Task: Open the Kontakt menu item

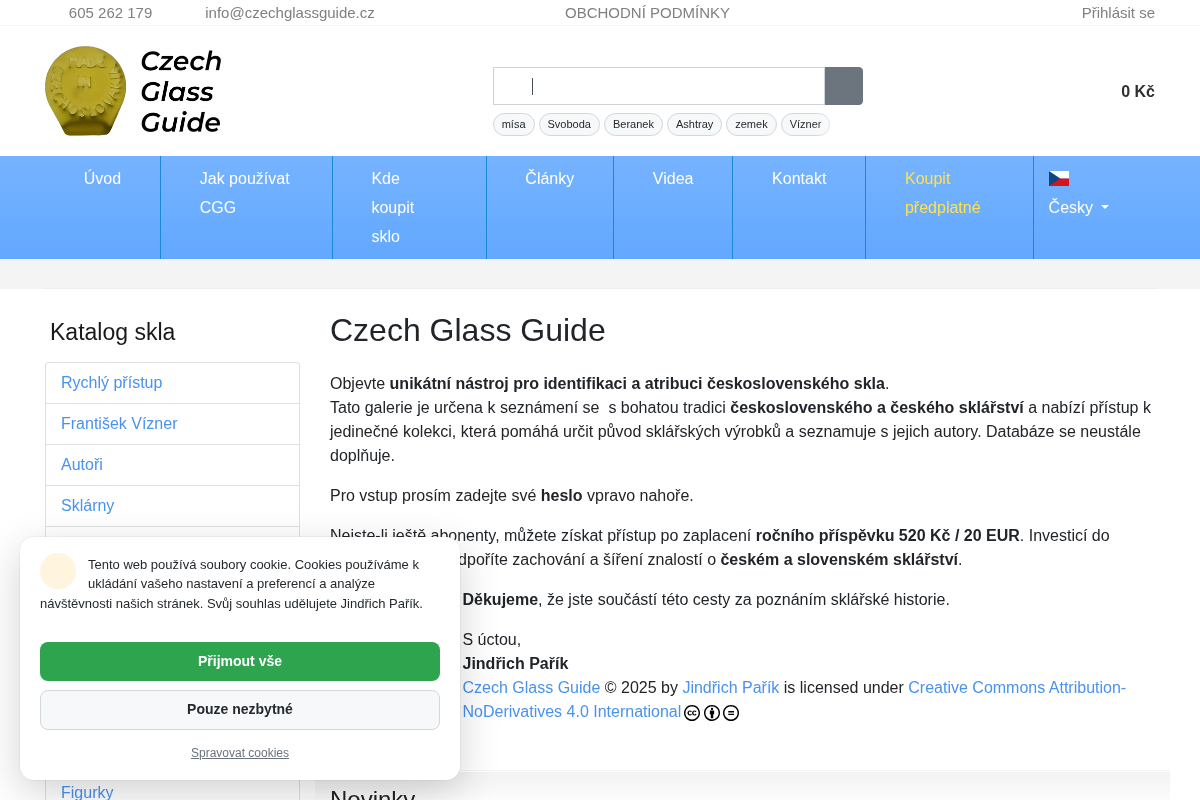Action: click(x=799, y=178)
